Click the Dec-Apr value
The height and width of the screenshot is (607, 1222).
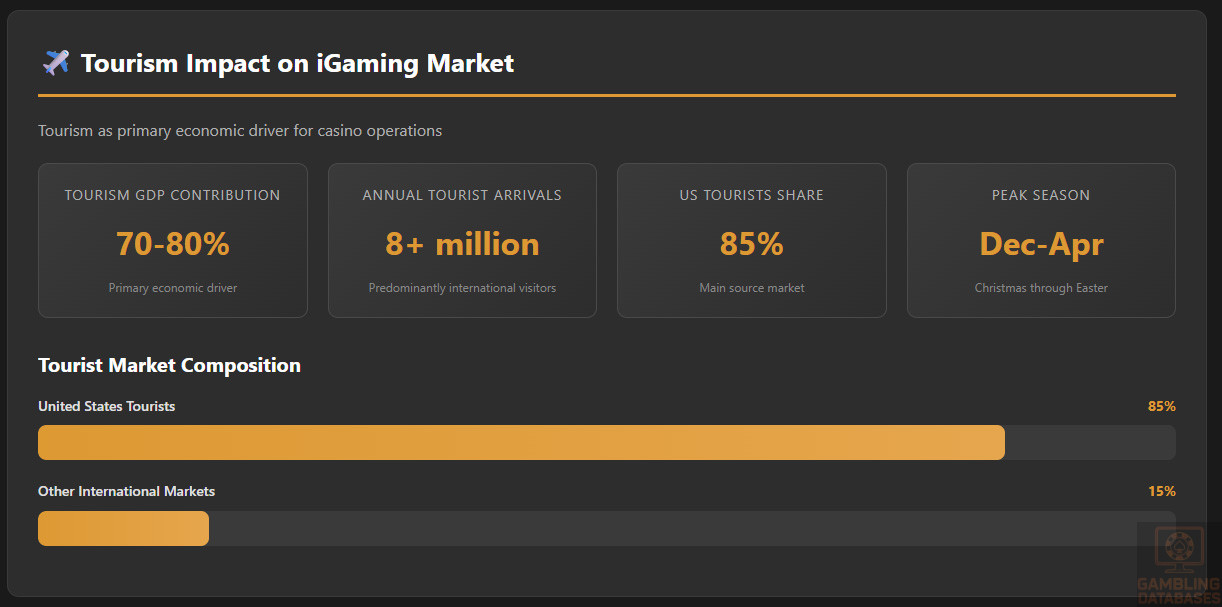[1041, 244]
